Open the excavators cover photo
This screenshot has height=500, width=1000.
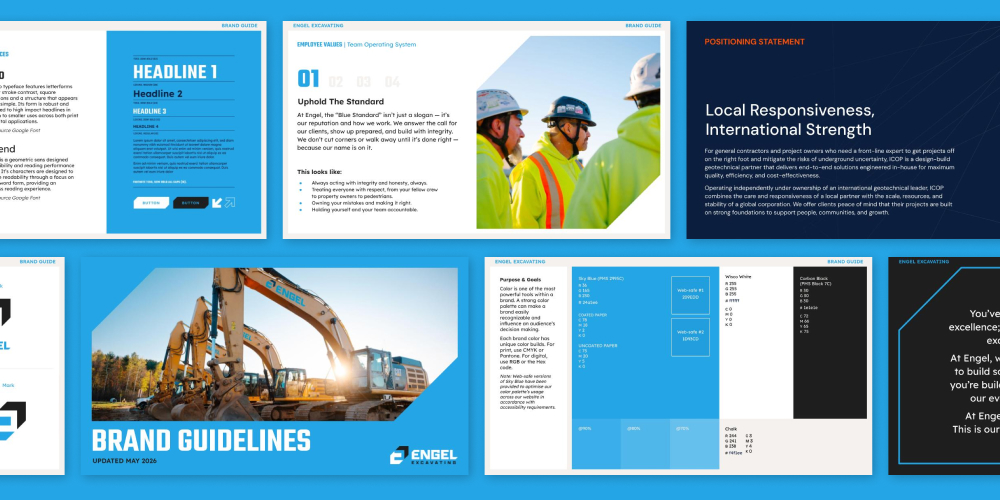[x=275, y=344]
